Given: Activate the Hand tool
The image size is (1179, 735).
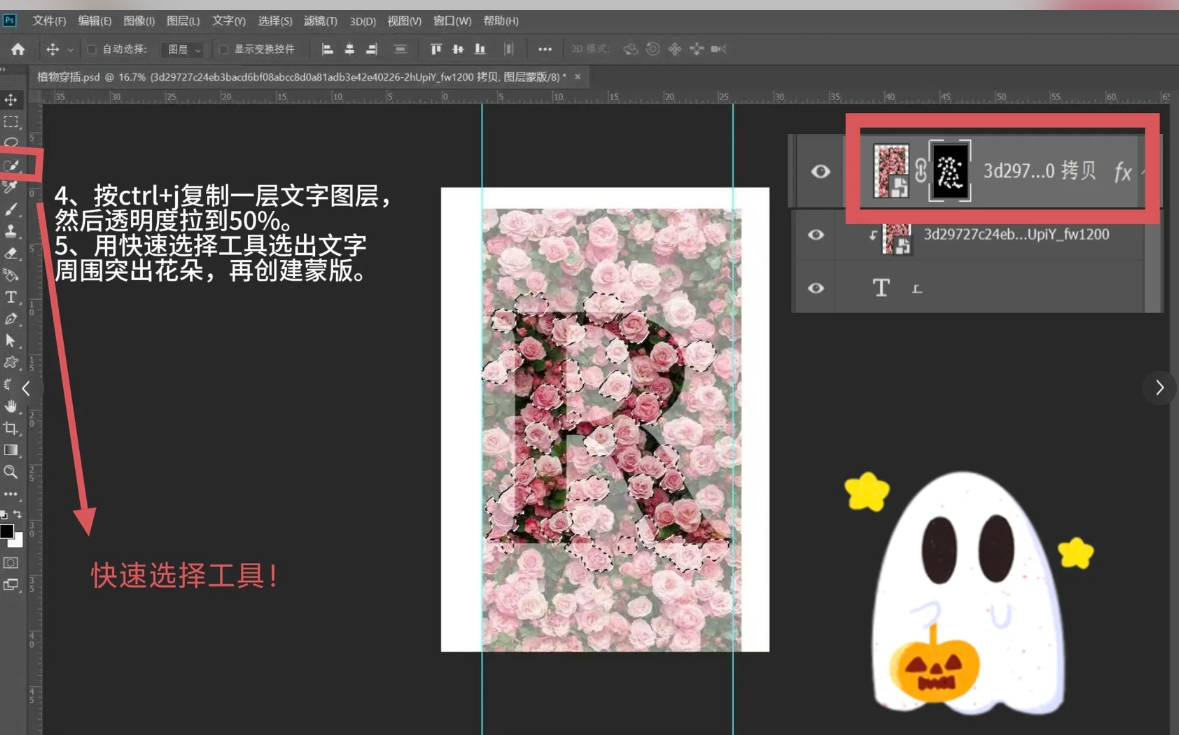Looking at the screenshot, I should (11, 406).
